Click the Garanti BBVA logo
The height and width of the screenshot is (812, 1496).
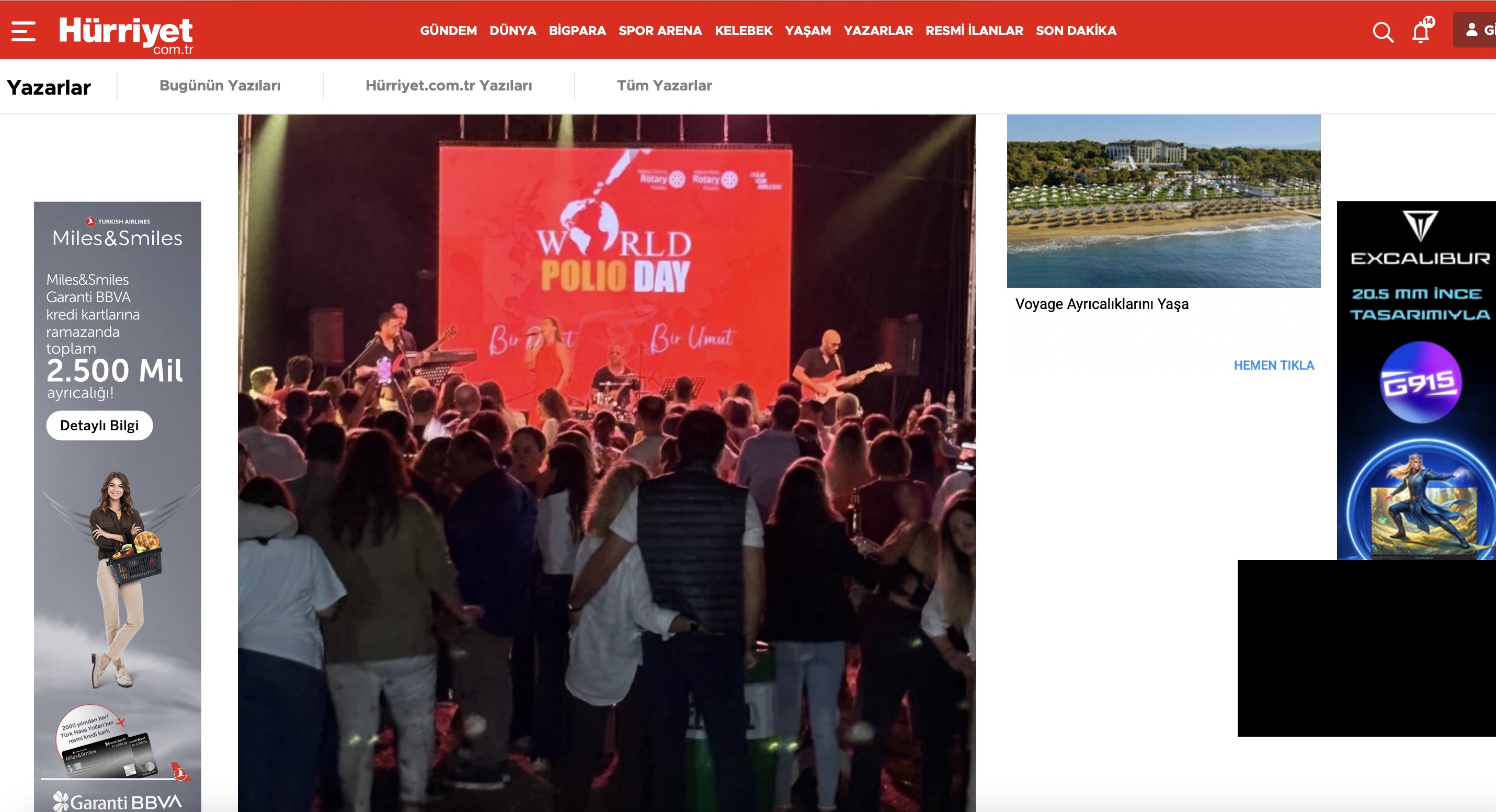coord(118,802)
